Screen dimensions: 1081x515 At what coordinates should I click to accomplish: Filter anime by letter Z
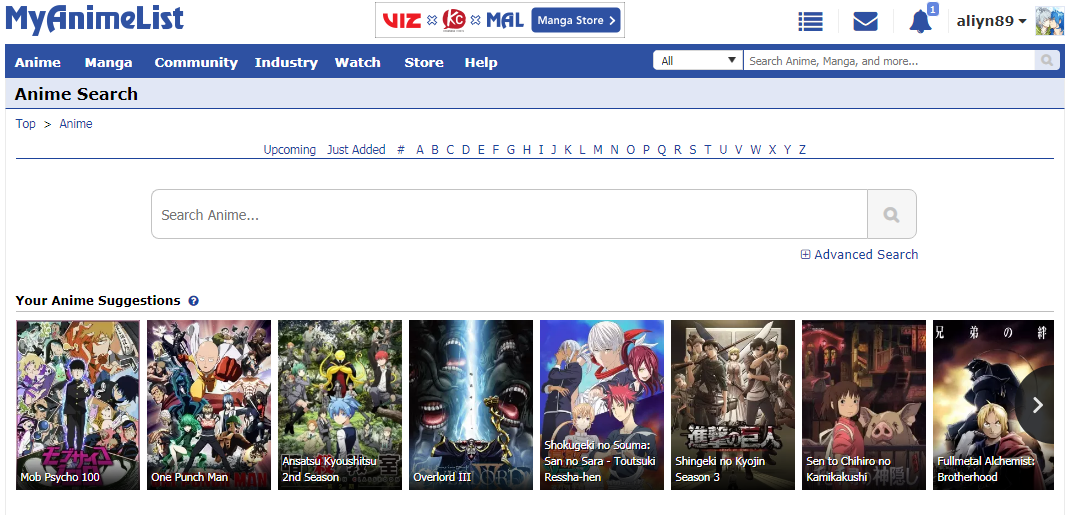(802, 150)
